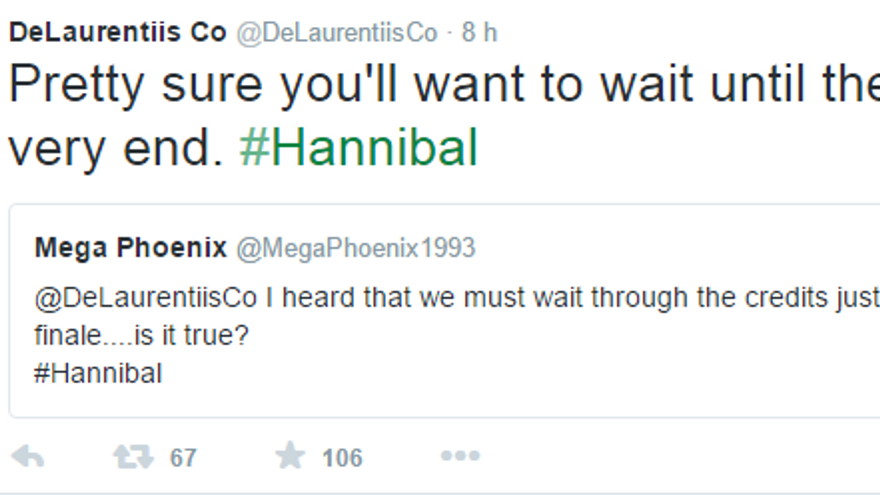This screenshot has height=495, width=880.
Task: Retweet the DeLaurentiis Co tweet
Action: [x=132, y=457]
